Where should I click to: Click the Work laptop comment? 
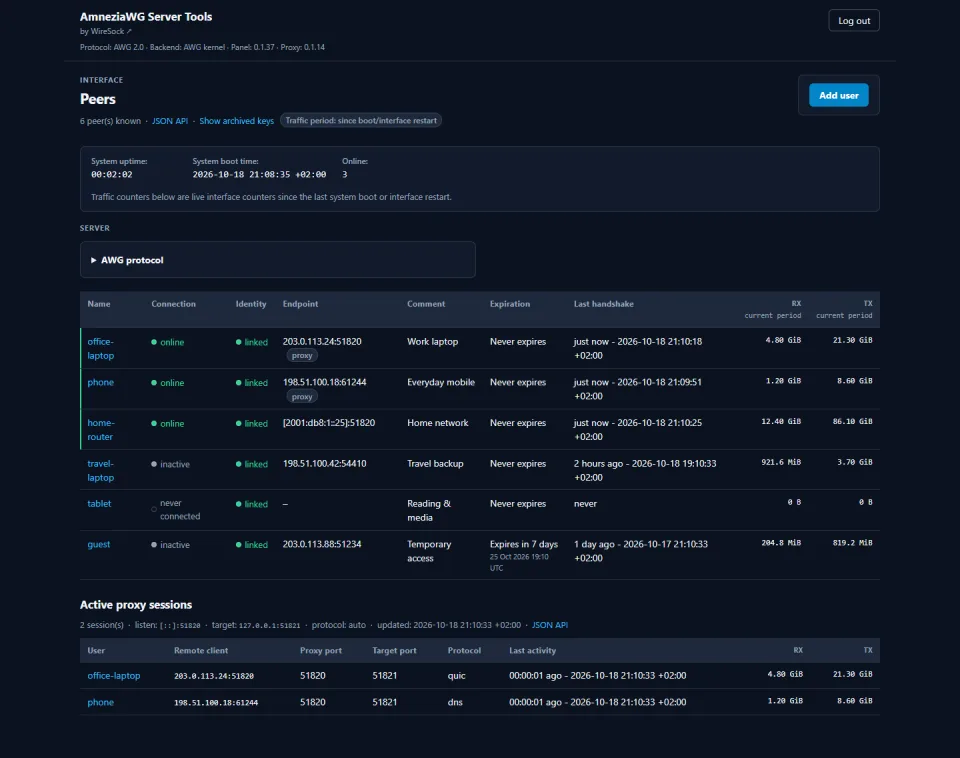pyautogui.click(x=432, y=342)
